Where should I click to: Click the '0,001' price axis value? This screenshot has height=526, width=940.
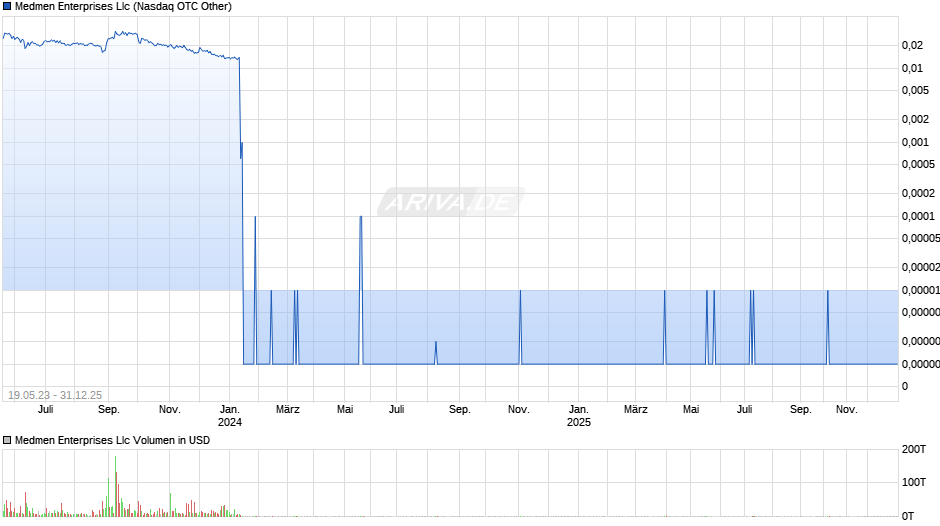(915, 142)
